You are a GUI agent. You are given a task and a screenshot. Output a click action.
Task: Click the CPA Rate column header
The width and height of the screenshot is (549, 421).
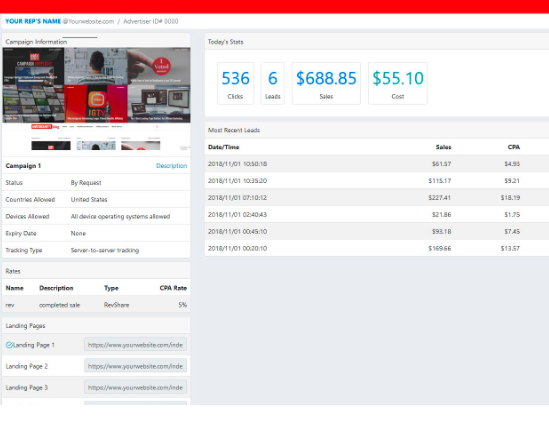pos(173,288)
